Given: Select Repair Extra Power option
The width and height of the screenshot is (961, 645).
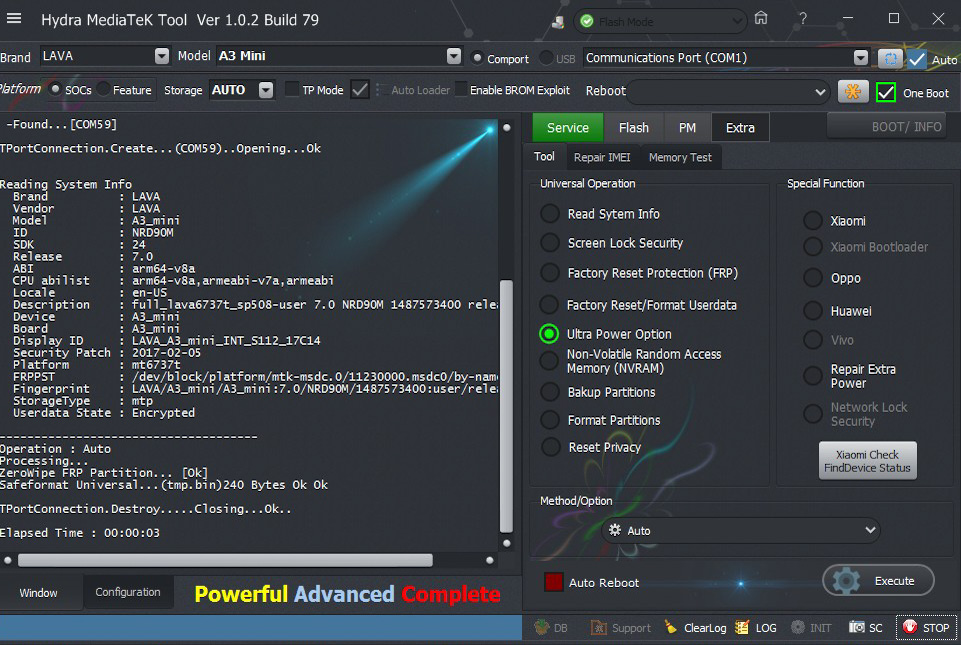Looking at the screenshot, I should coord(813,375).
